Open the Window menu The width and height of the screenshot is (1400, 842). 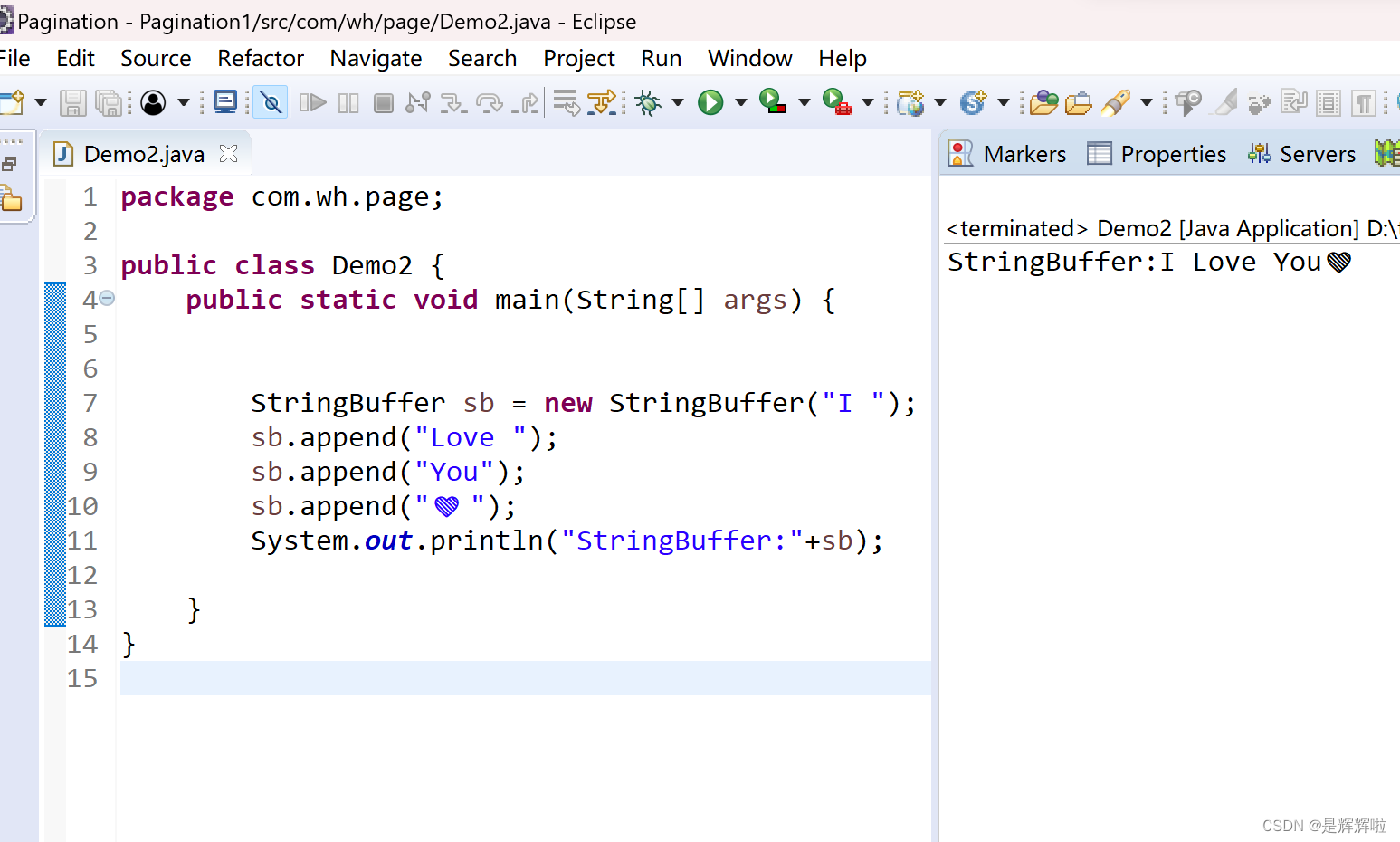pyautogui.click(x=750, y=58)
